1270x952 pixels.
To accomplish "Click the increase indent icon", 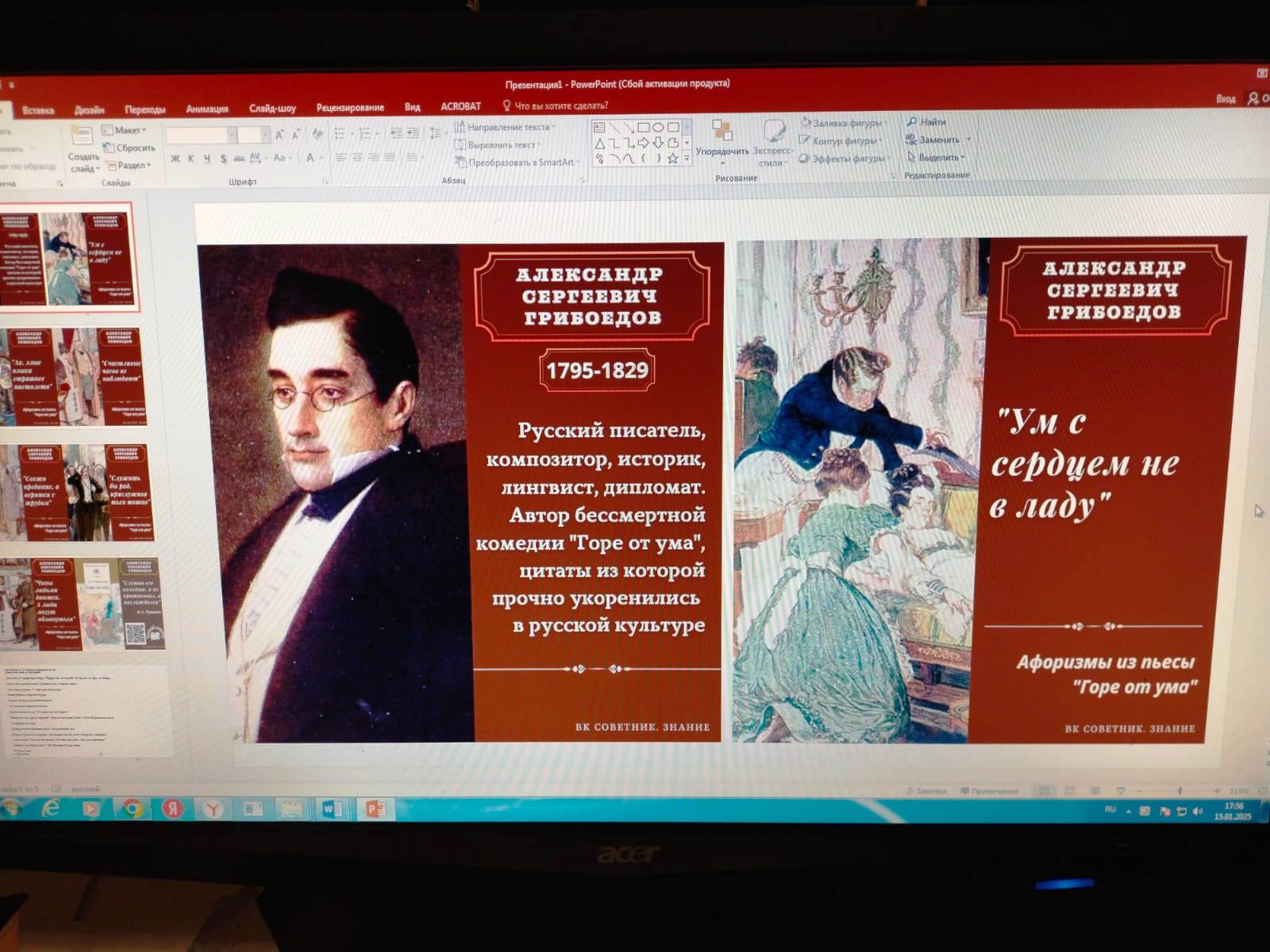I will 413,133.
